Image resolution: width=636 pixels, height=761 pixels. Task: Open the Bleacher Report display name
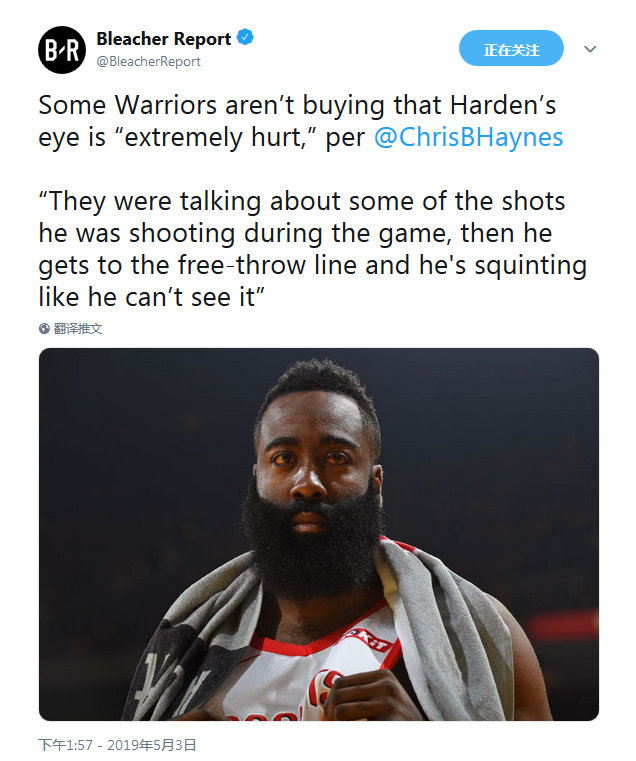coord(164,38)
